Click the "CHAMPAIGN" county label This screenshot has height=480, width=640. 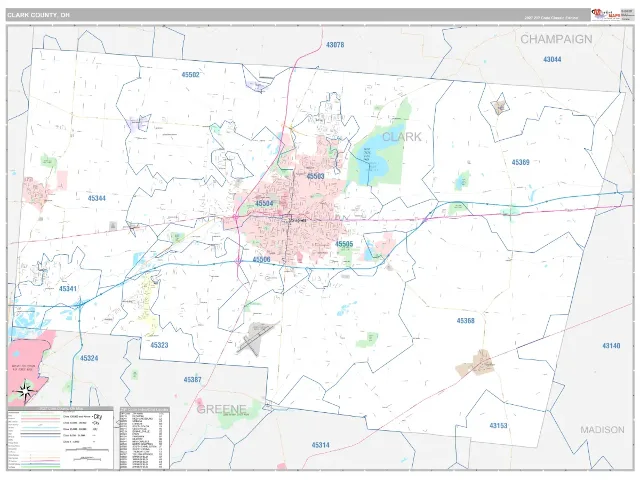556,39
